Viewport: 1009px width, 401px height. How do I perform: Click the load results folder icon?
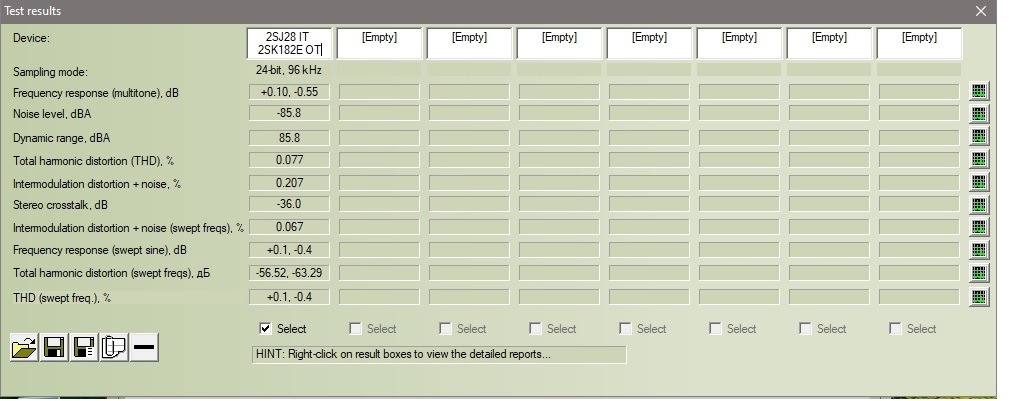pos(24,348)
